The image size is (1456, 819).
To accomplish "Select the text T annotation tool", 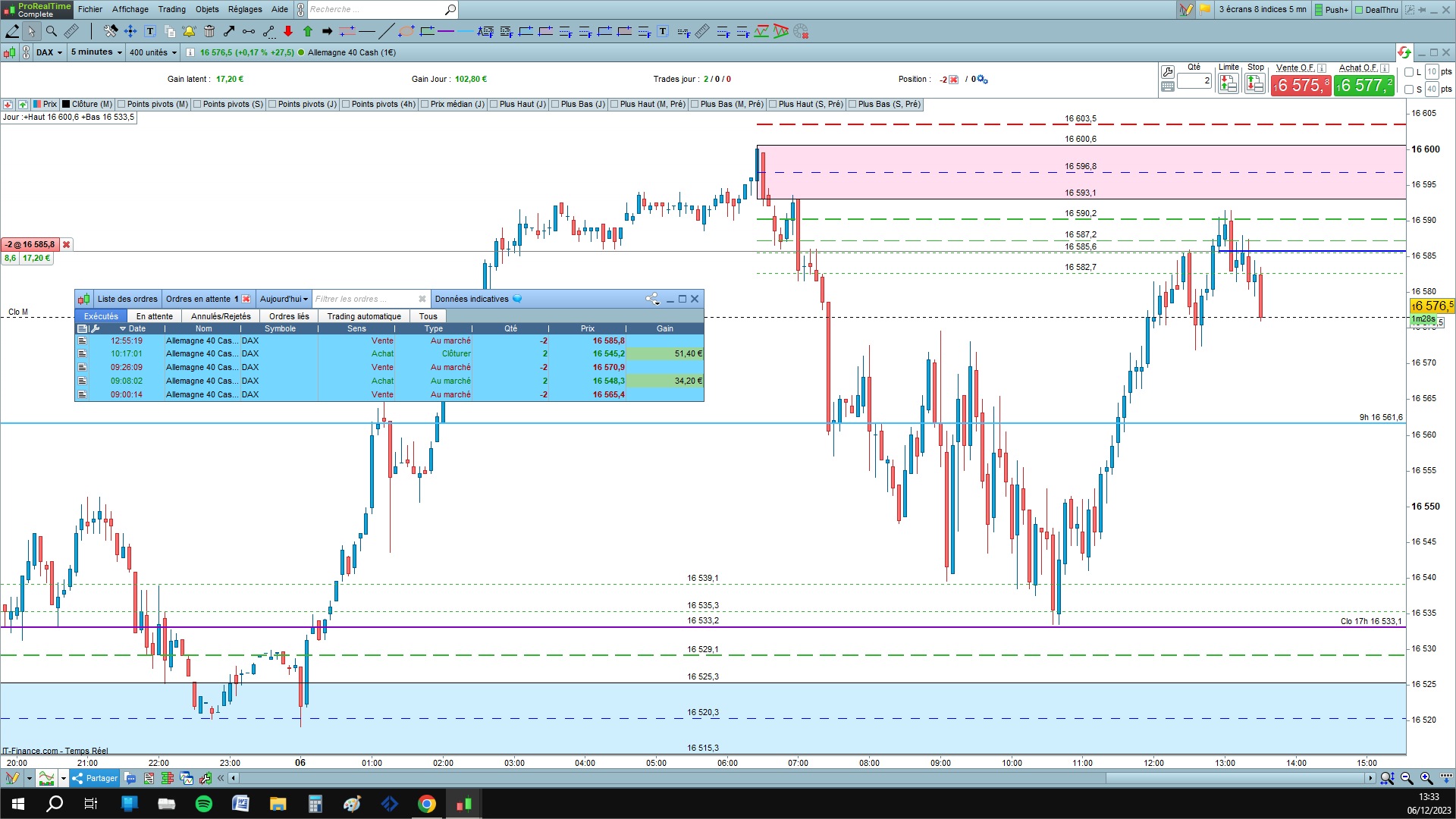I will tap(150, 31).
